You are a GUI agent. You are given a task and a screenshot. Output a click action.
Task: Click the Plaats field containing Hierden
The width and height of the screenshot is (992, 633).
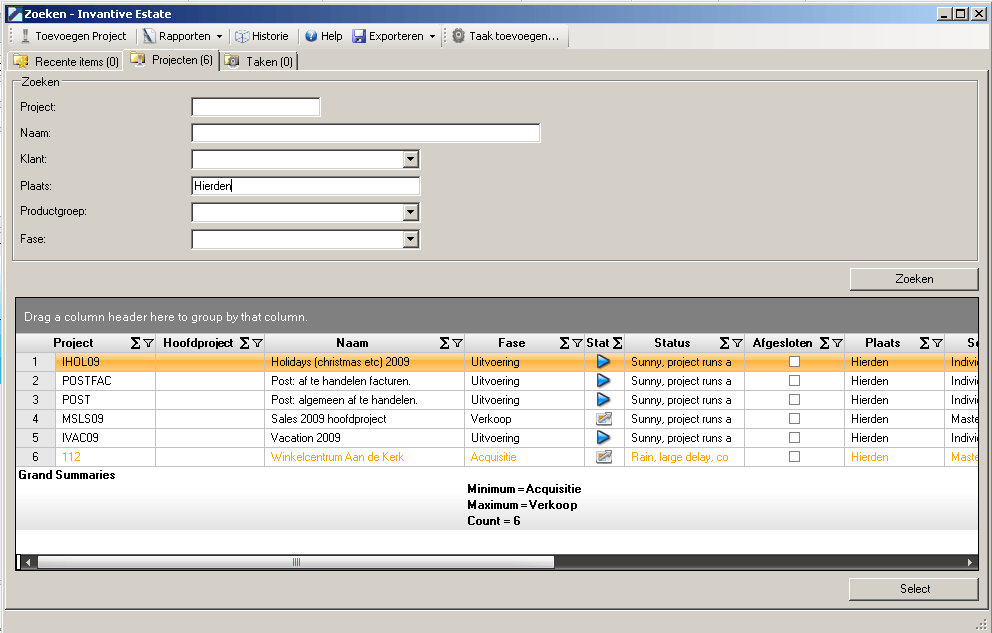(306, 186)
